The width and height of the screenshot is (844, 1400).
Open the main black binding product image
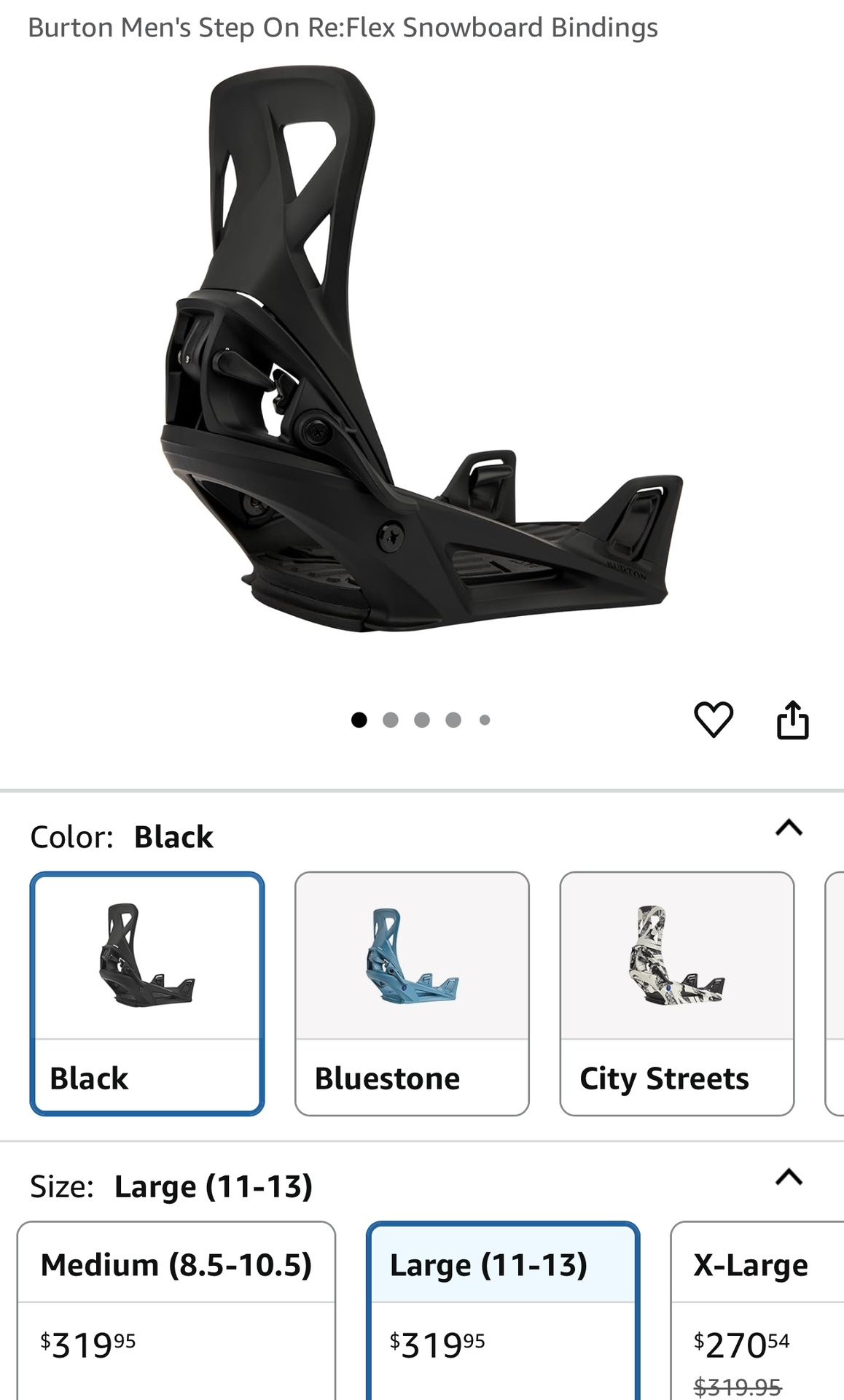(421, 349)
